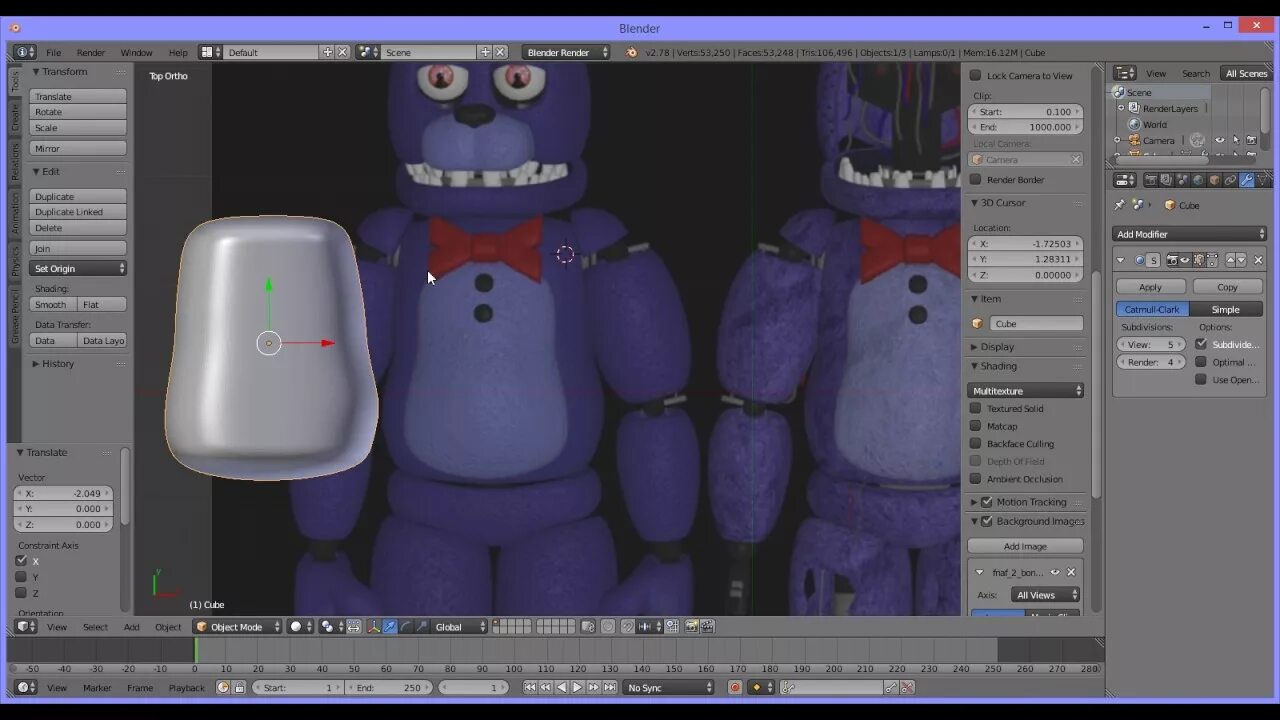Move the Subsurf modifier down in stack
The width and height of the screenshot is (1280, 720).
1241,260
